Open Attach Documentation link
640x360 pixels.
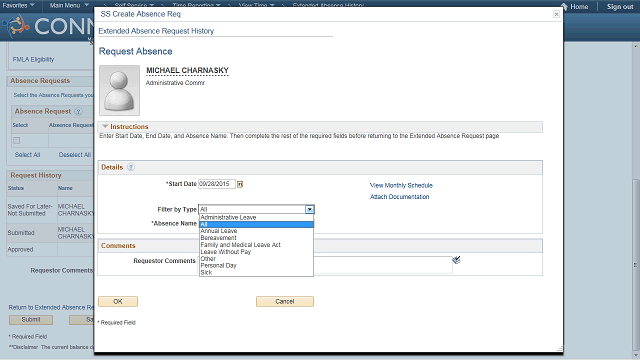399,197
